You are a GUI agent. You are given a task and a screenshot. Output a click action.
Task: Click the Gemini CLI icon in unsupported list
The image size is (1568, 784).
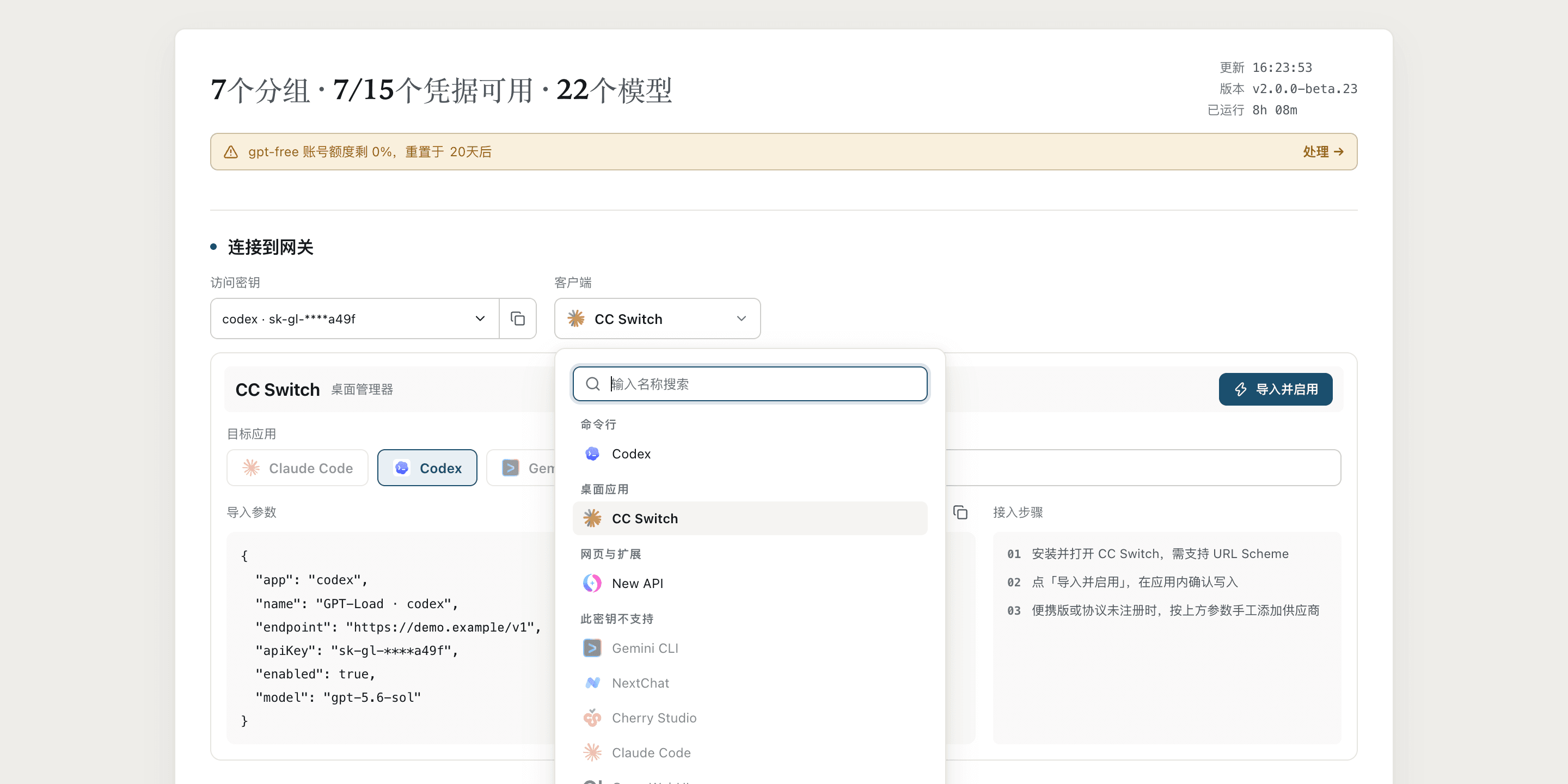click(592, 648)
